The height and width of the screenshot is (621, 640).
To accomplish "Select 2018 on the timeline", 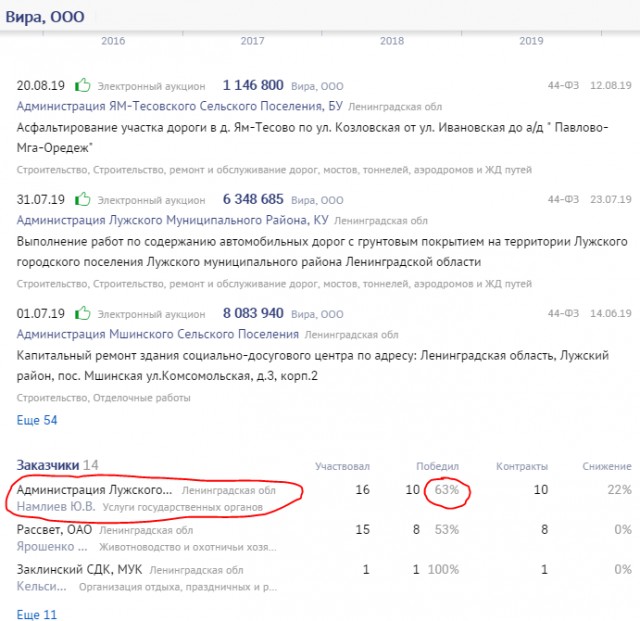I will coord(392,41).
